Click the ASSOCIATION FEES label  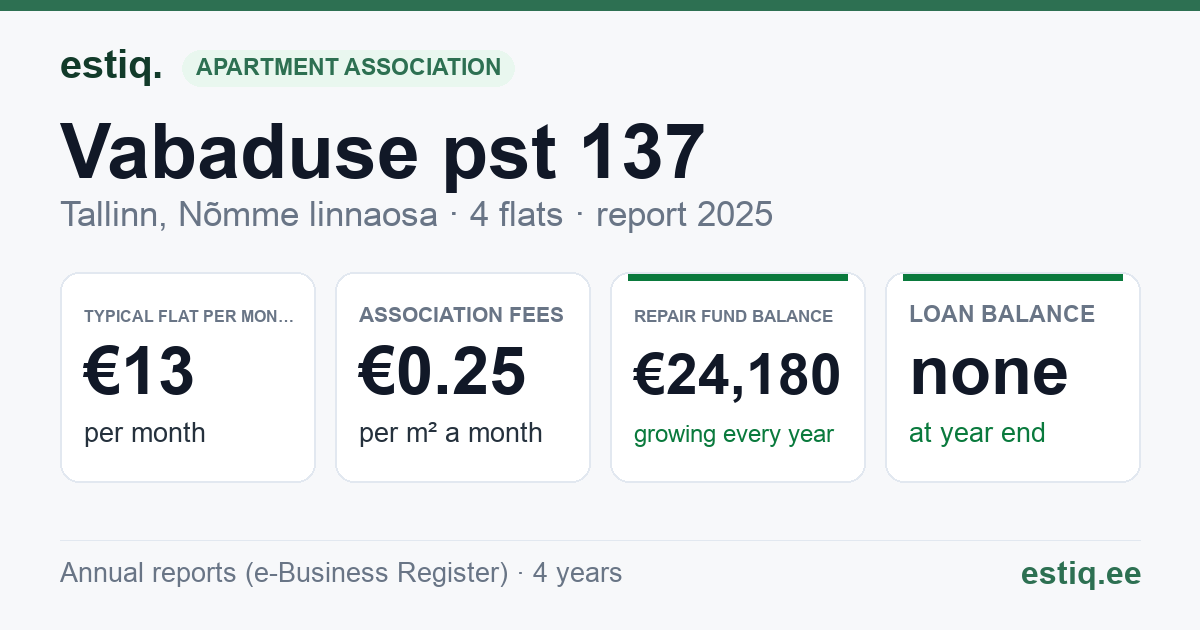click(x=461, y=315)
